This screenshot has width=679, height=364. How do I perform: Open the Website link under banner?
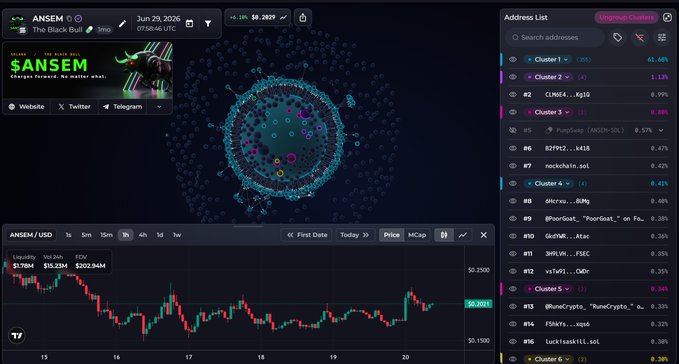(27, 106)
